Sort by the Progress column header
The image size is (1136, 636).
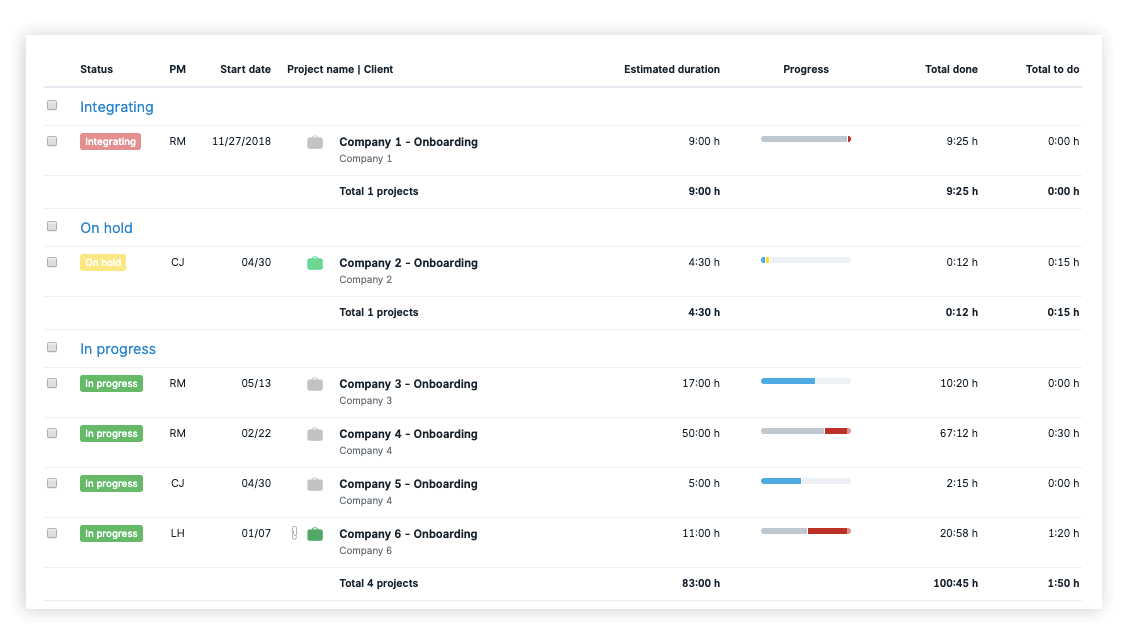(x=806, y=70)
